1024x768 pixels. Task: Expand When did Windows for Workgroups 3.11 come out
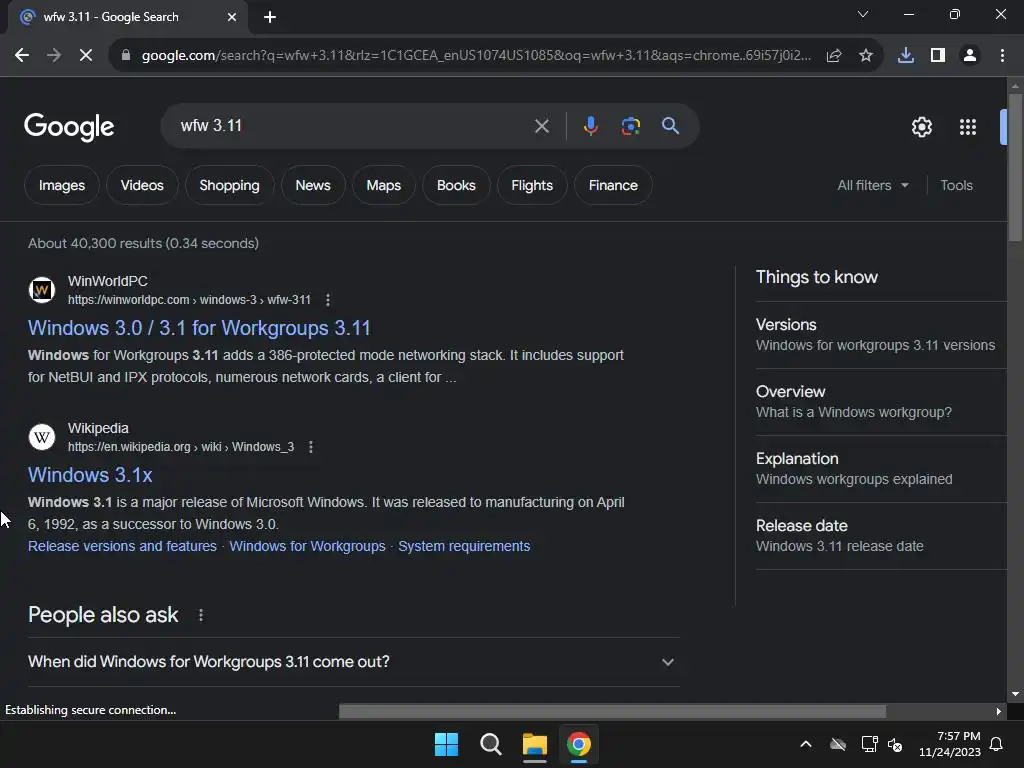tap(353, 662)
